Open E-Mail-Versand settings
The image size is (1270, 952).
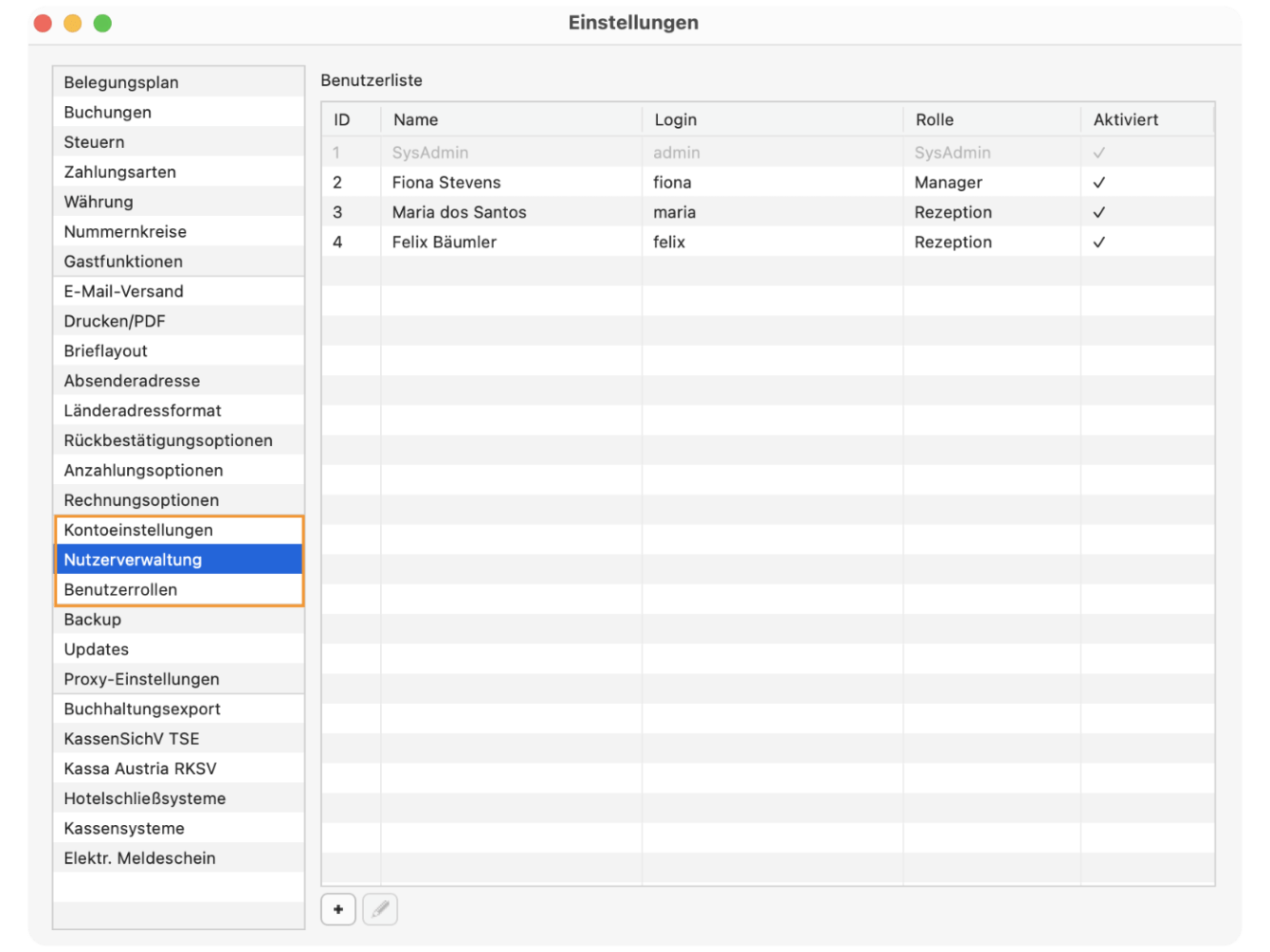[178, 291]
